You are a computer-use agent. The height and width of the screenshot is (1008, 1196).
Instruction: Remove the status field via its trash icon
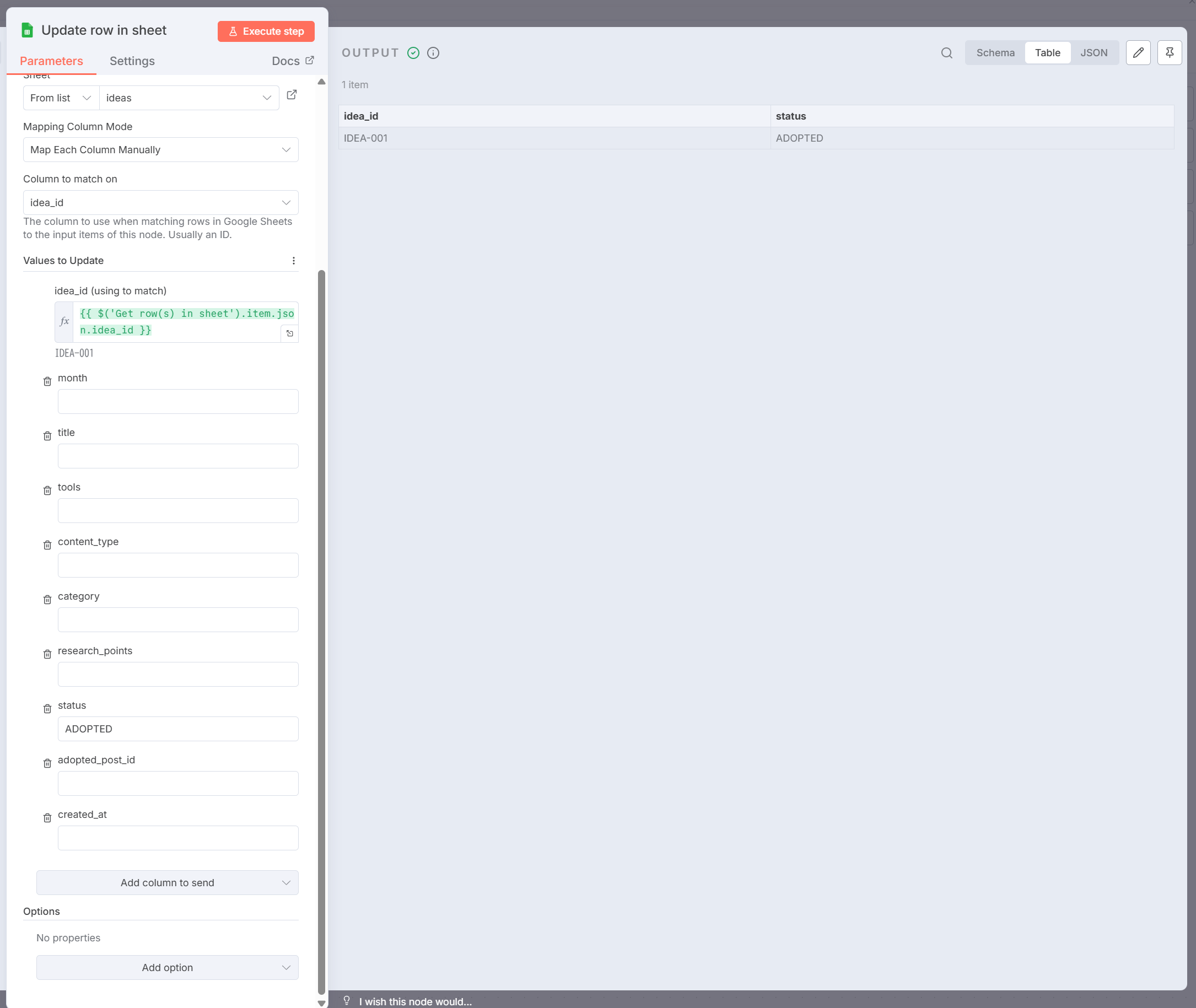tap(47, 709)
